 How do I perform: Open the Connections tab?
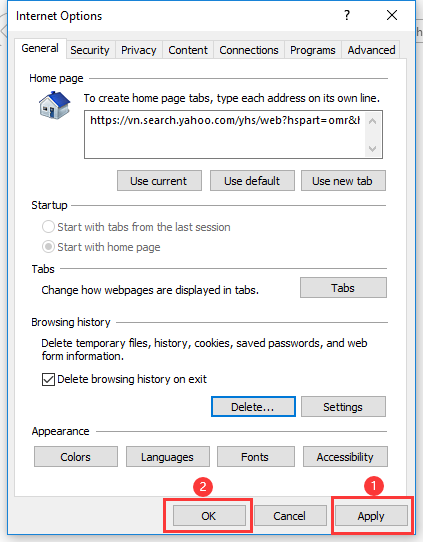pos(249,50)
